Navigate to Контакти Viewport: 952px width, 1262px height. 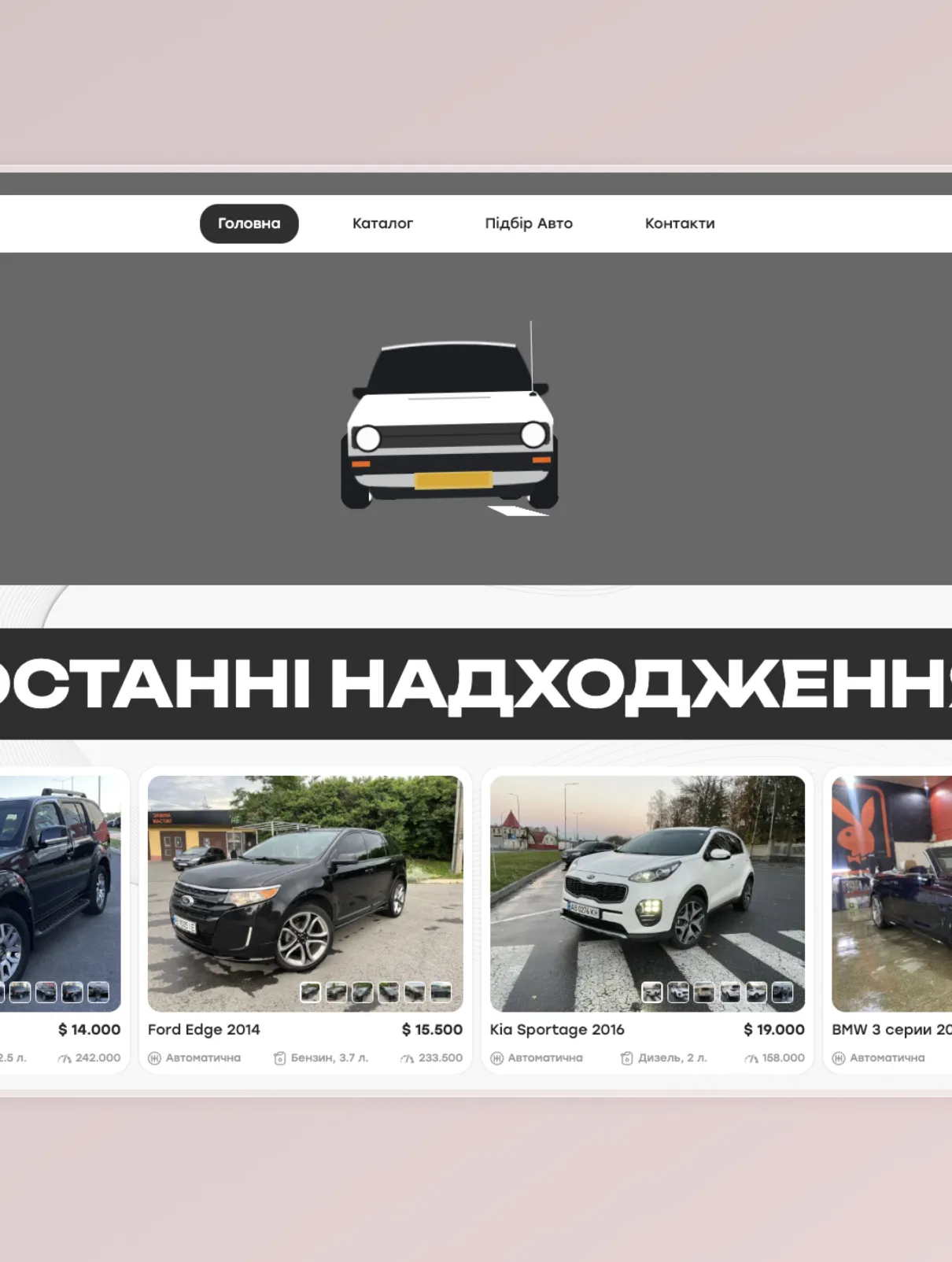[680, 223]
